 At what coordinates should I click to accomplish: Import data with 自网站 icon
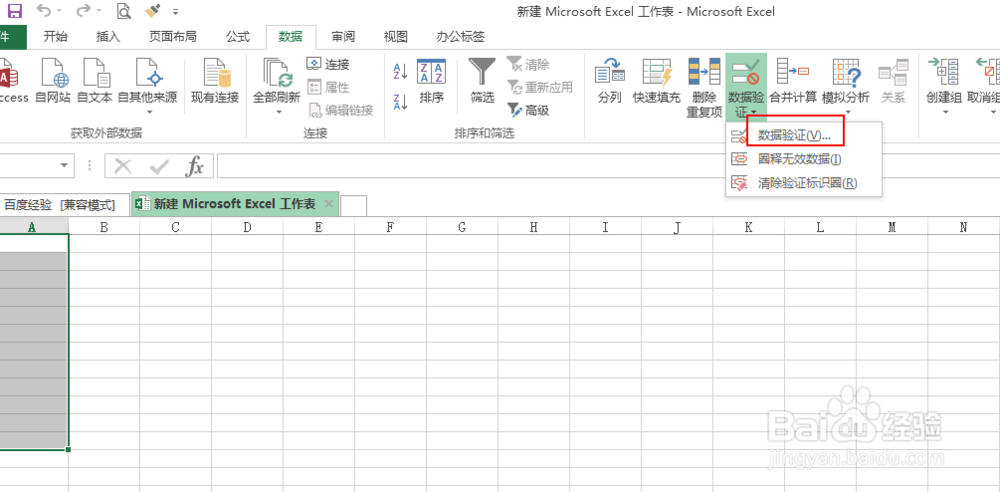[54, 81]
